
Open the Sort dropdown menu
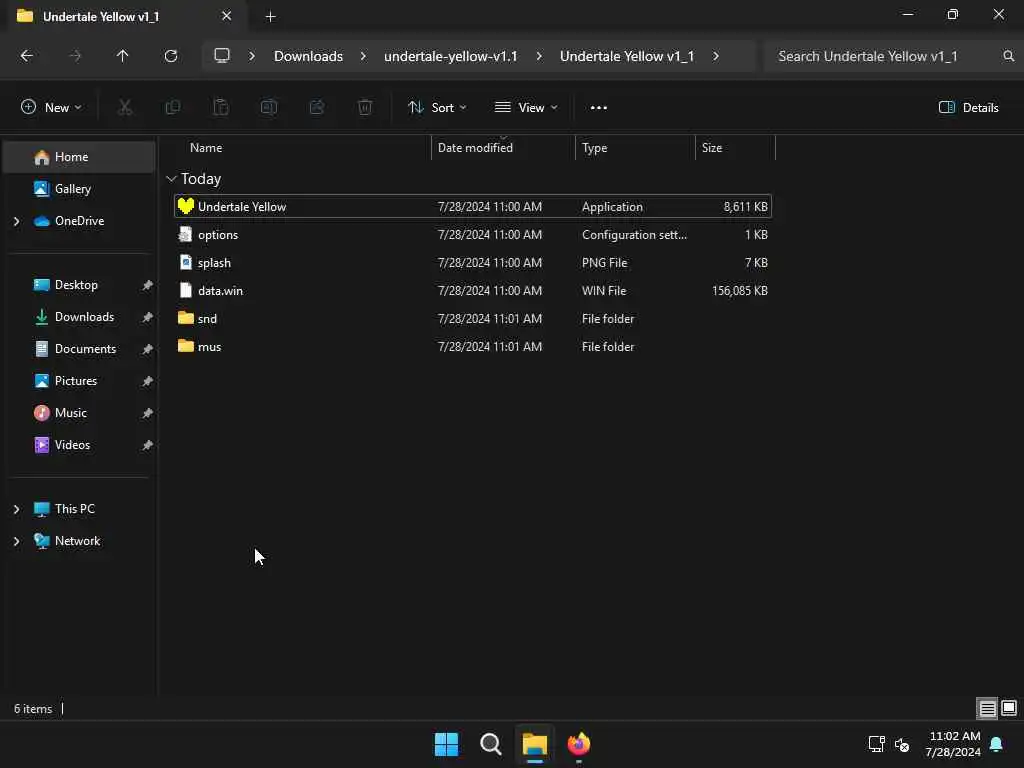437,108
